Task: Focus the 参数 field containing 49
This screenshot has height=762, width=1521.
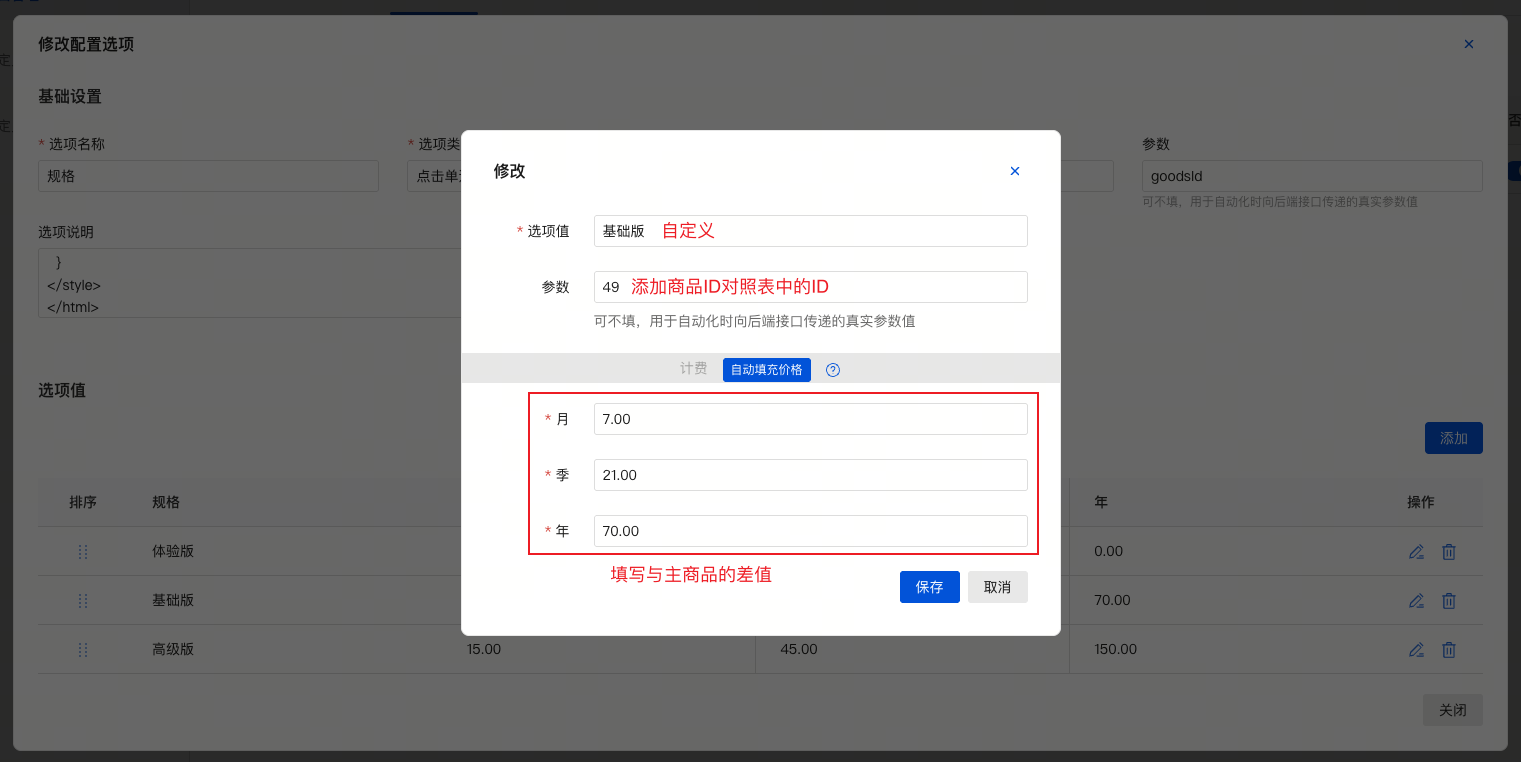Action: pyautogui.click(x=810, y=287)
